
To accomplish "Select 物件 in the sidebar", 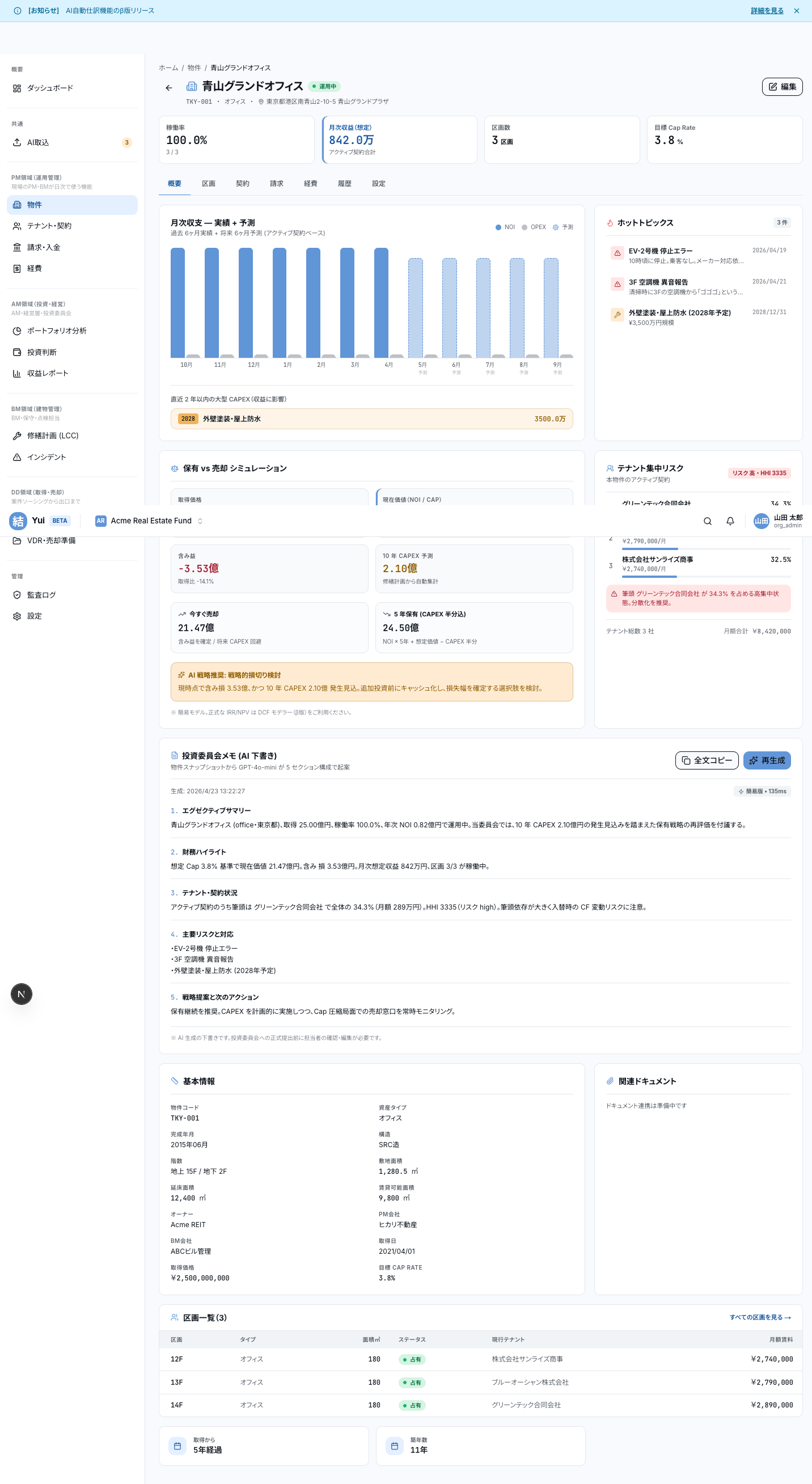I will click(72, 205).
